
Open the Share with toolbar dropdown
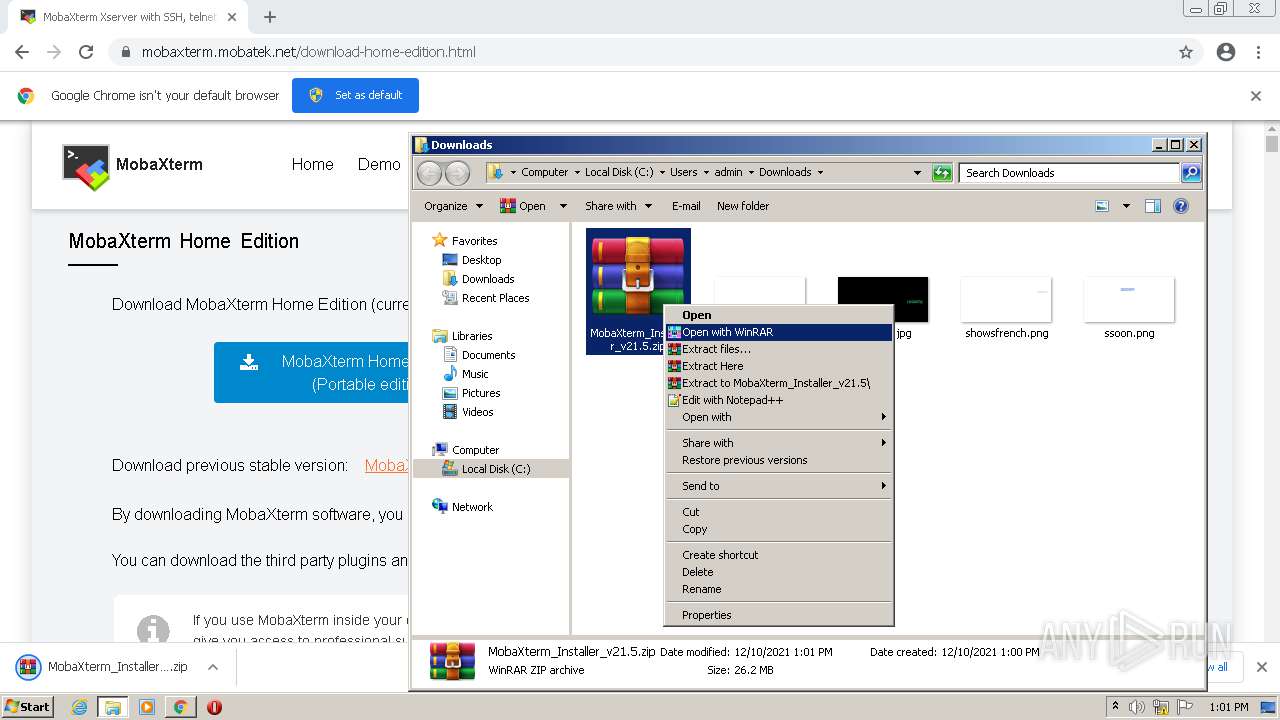click(618, 206)
